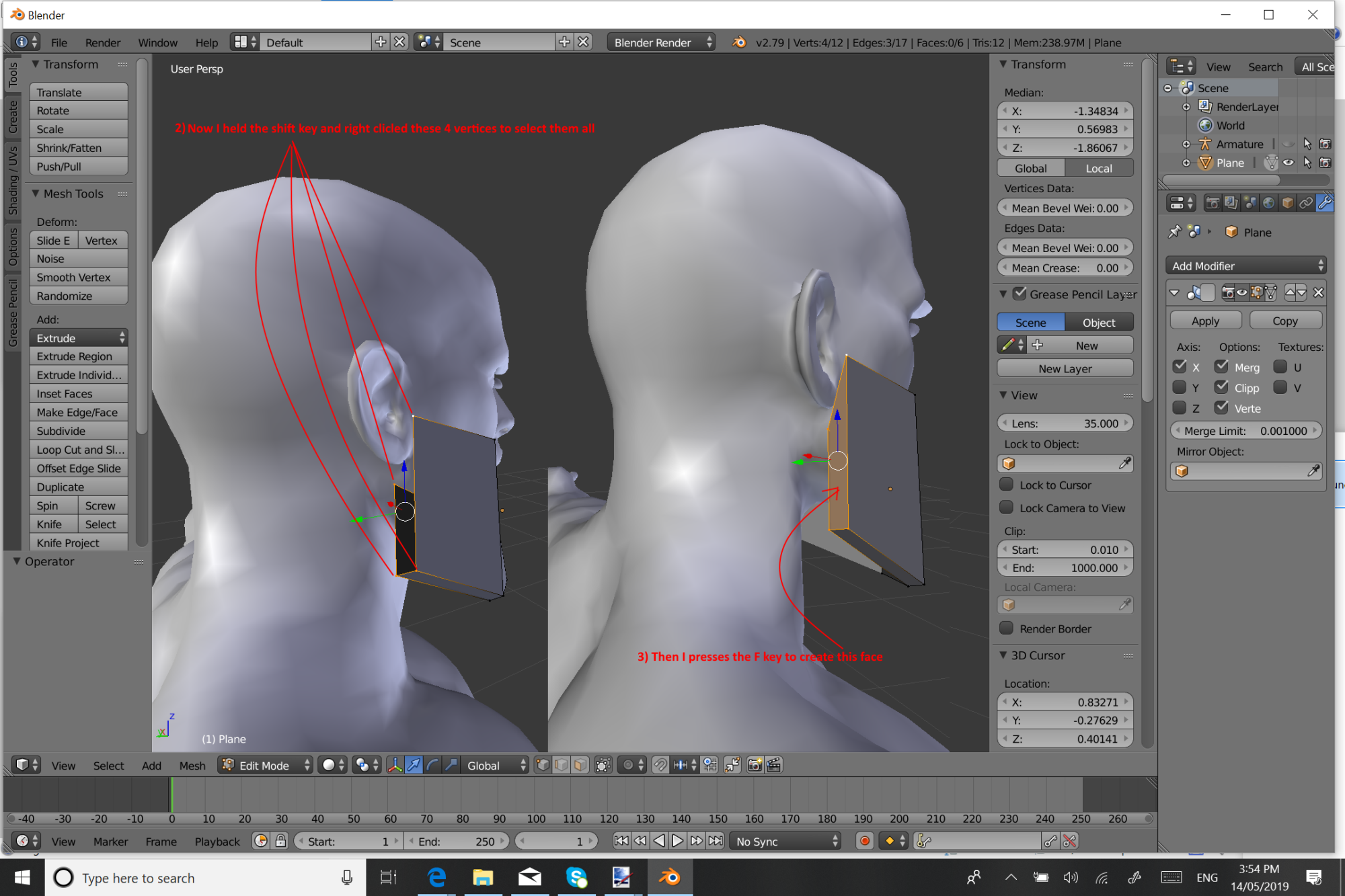
Task: Click the New Layer button
Action: (1065, 368)
